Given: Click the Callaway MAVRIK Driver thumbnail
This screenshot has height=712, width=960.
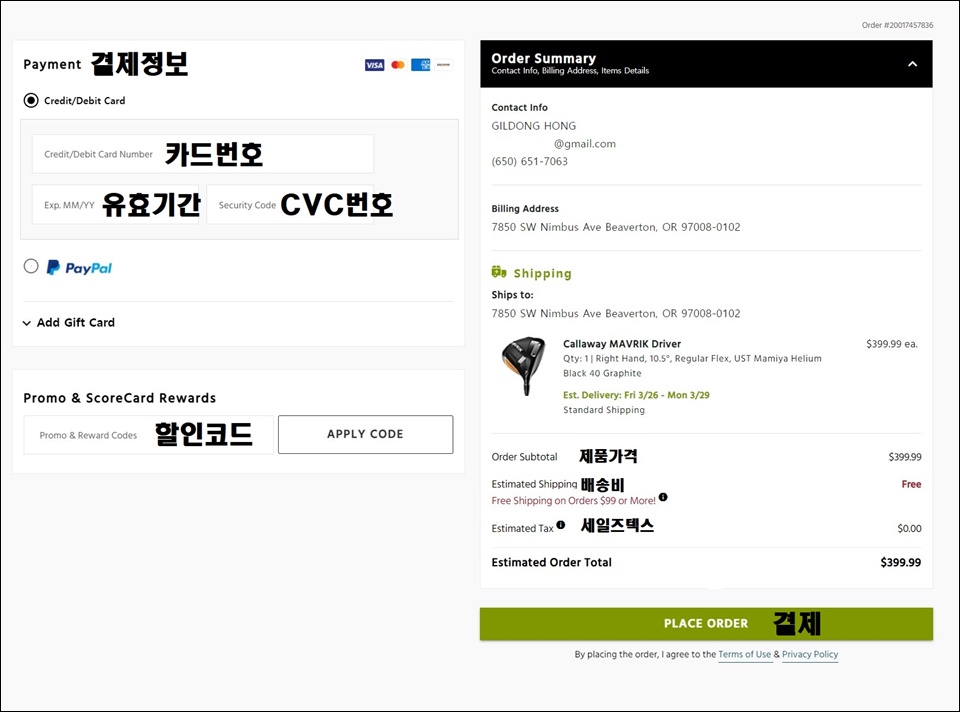Looking at the screenshot, I should (523, 365).
